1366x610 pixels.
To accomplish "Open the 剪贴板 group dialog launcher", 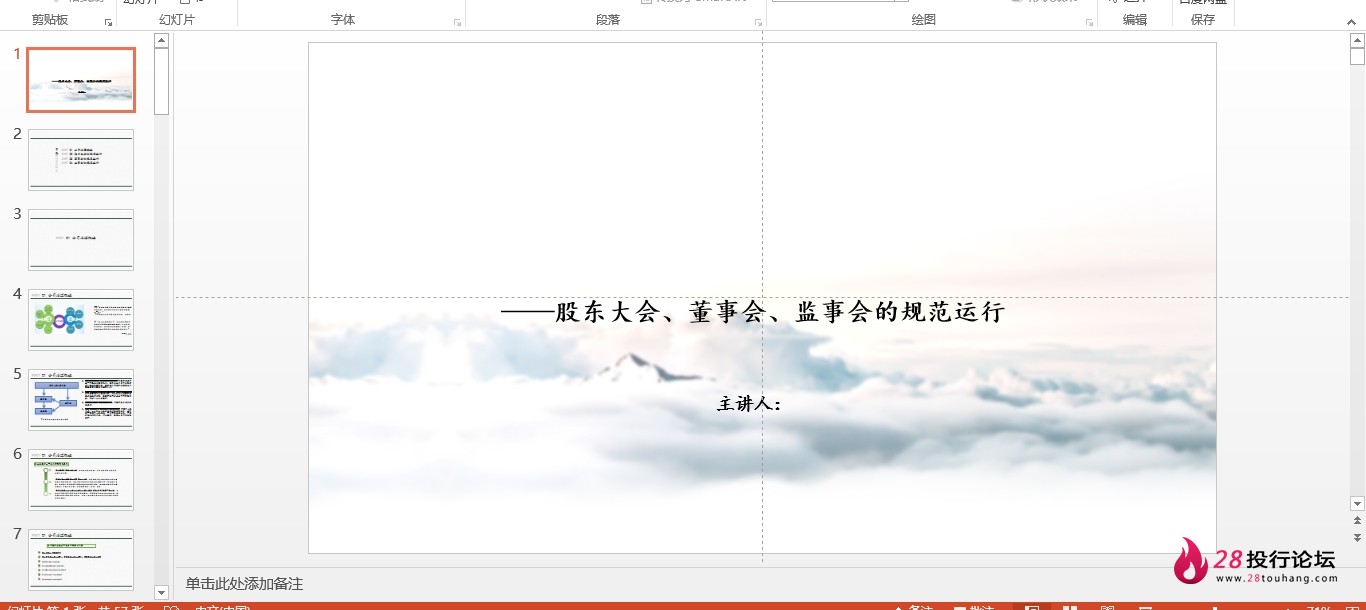I will (x=109, y=22).
